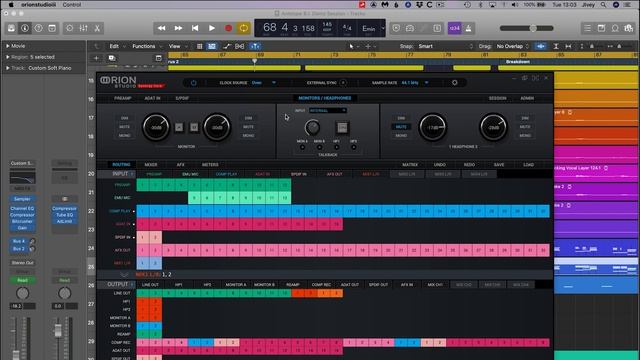Viewport: 640px width, 360px height.
Task: Click Read automation button on first channel strip
Action: [x=22, y=280]
